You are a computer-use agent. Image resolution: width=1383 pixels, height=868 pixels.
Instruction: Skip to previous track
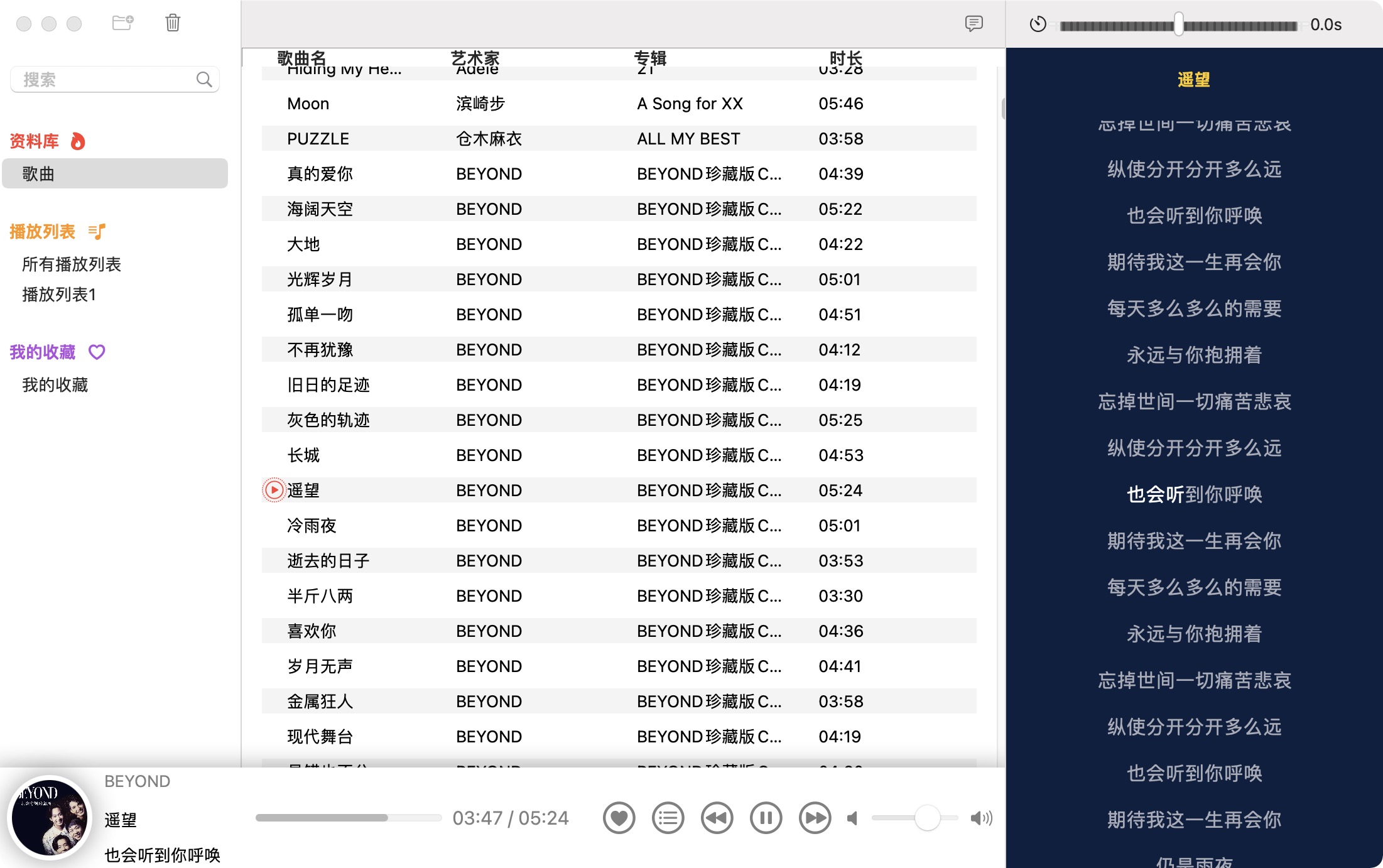pyautogui.click(x=717, y=818)
